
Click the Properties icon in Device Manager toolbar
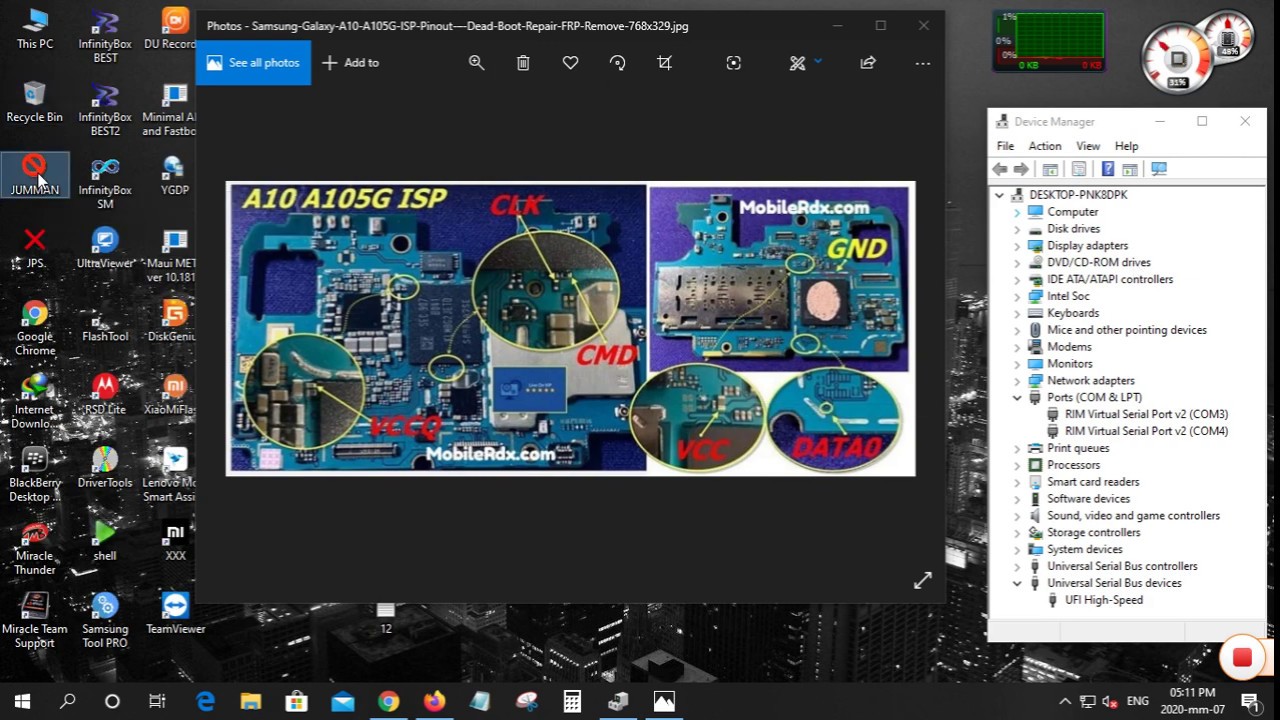click(x=1079, y=169)
